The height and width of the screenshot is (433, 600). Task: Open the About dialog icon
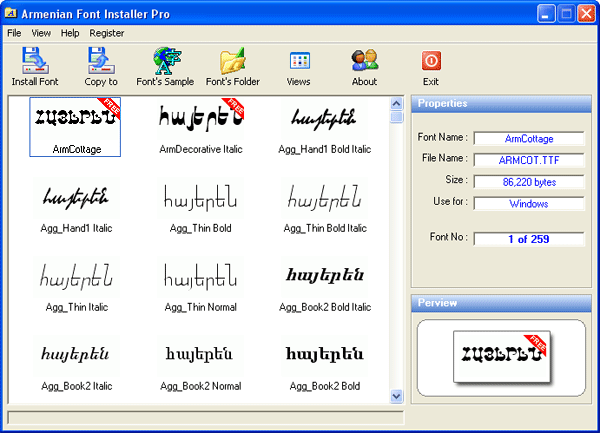pos(364,61)
